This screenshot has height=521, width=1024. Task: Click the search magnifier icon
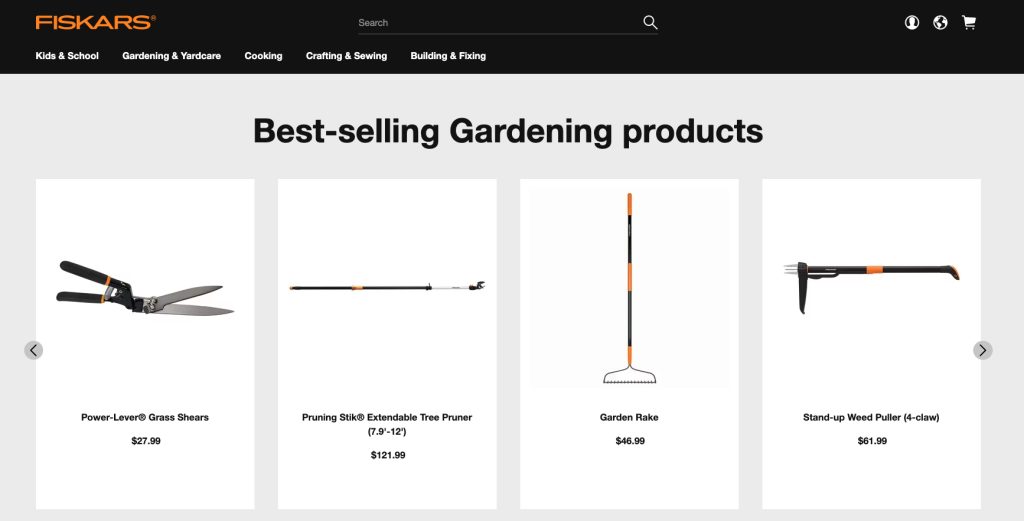click(650, 22)
